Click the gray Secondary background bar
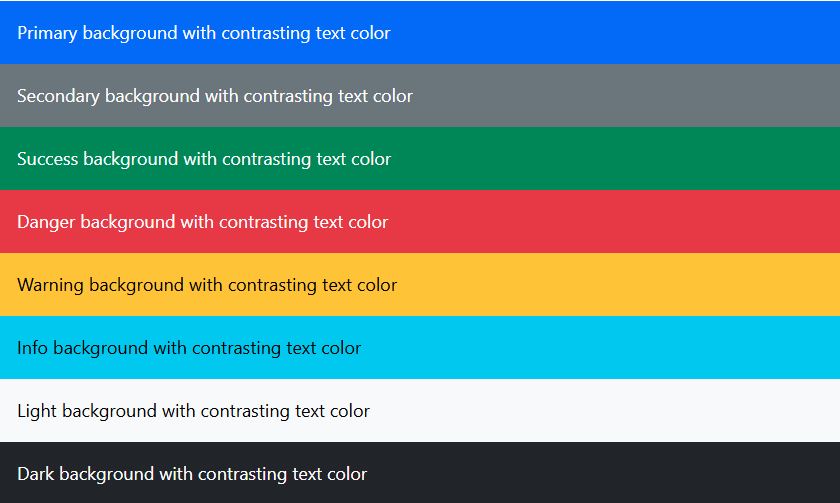Viewport: 840px width, 503px height. coord(420,95)
